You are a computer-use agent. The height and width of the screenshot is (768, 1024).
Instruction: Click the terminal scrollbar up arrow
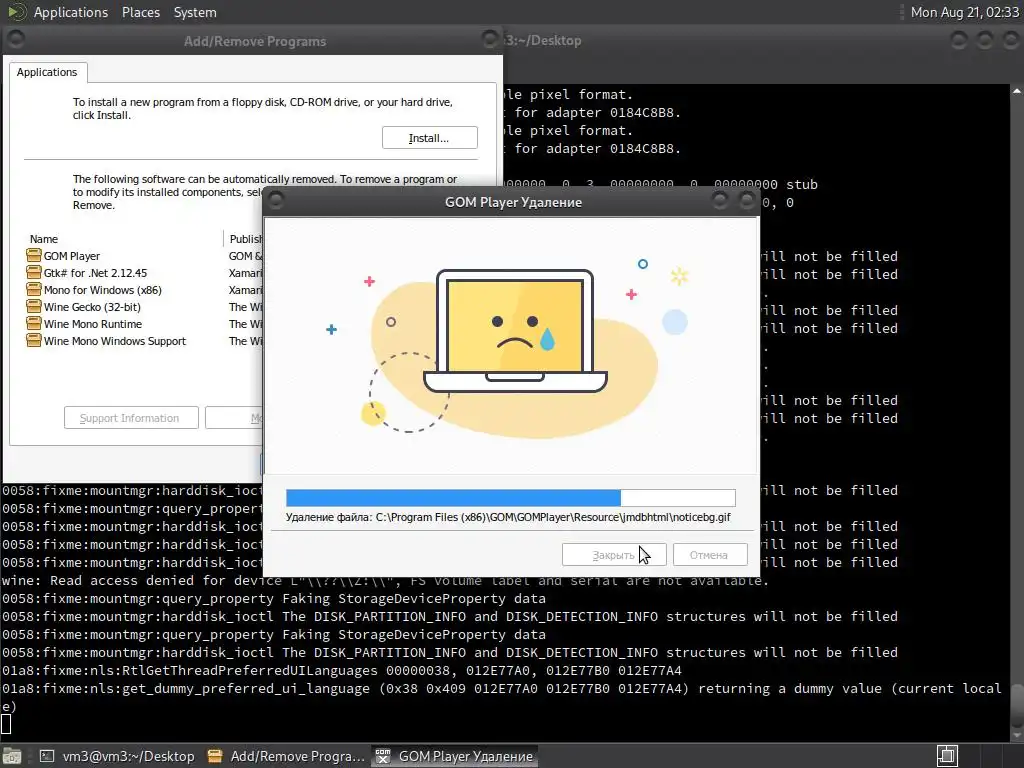1017,91
